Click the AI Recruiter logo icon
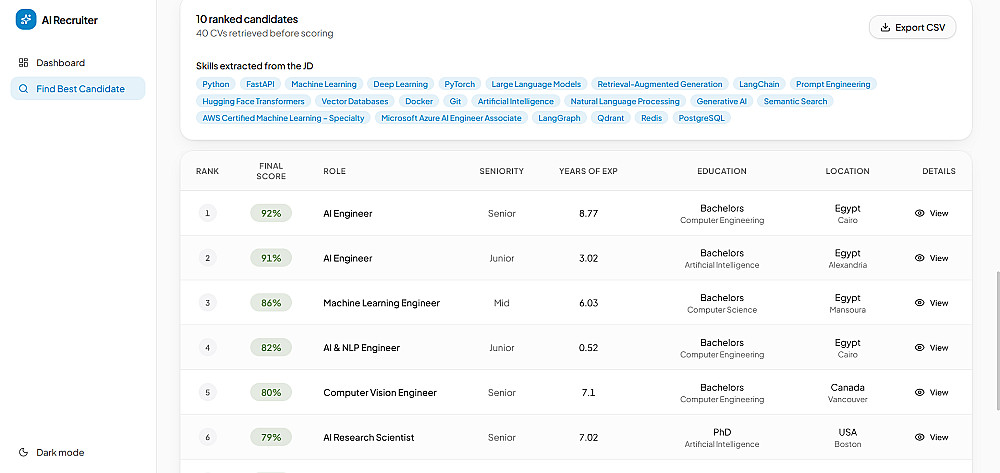 [x=26, y=20]
